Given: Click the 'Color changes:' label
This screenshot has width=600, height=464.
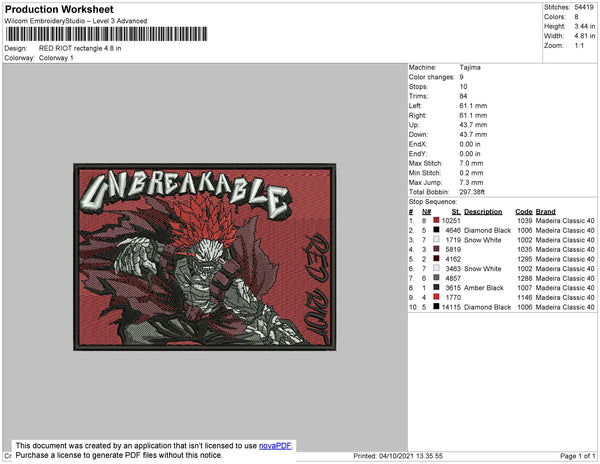Looking at the screenshot, I should 432,77.
